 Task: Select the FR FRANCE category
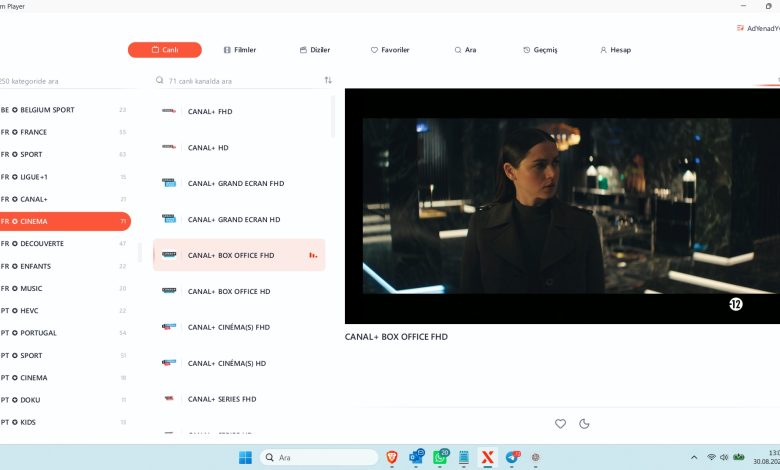(65, 132)
